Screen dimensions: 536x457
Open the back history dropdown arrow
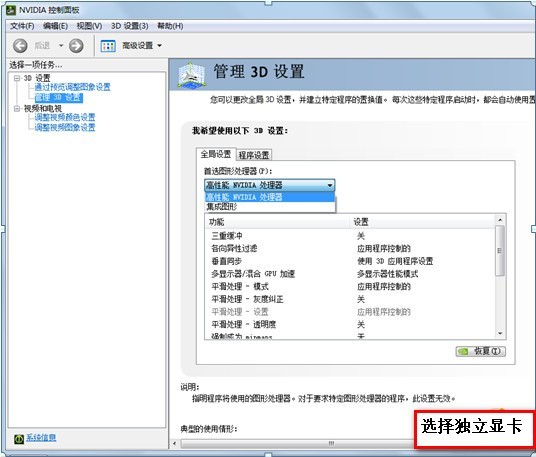point(61,45)
